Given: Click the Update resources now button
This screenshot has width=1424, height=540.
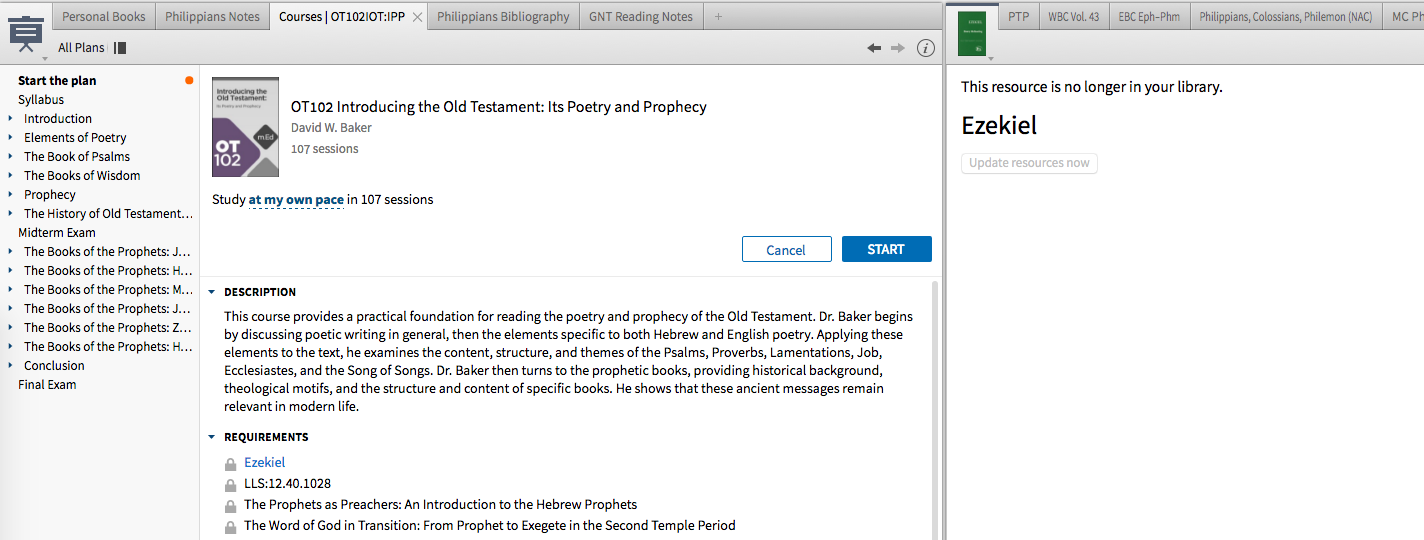Looking at the screenshot, I should (1029, 163).
